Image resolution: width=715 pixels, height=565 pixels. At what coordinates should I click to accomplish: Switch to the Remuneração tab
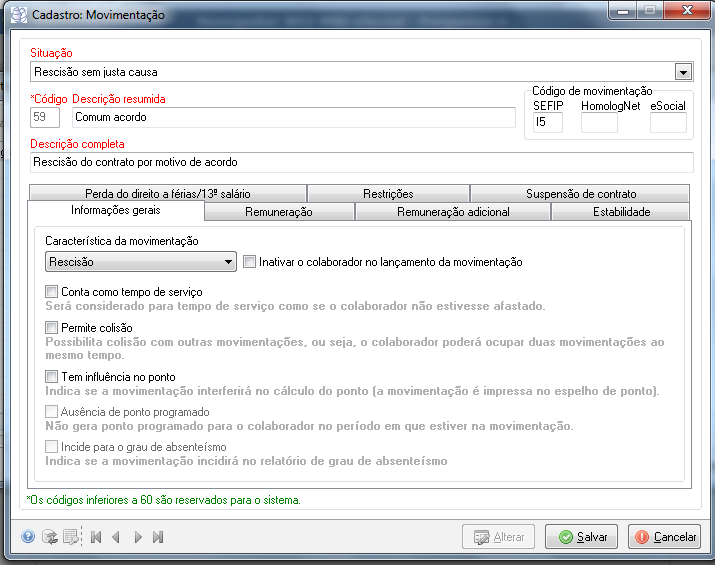(x=279, y=212)
